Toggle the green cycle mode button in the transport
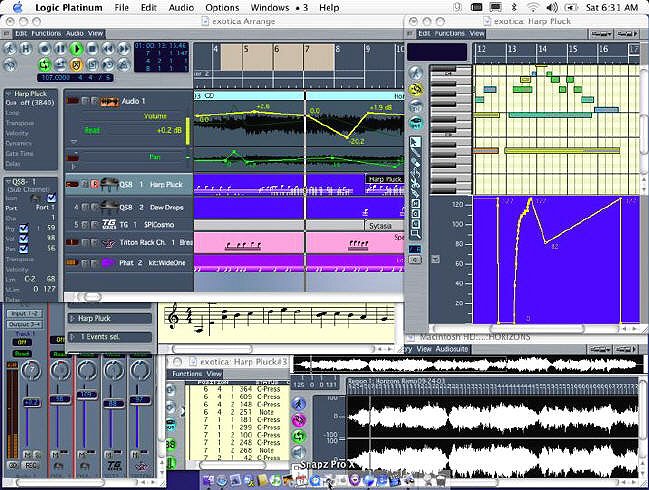649x490 pixels. (45, 65)
